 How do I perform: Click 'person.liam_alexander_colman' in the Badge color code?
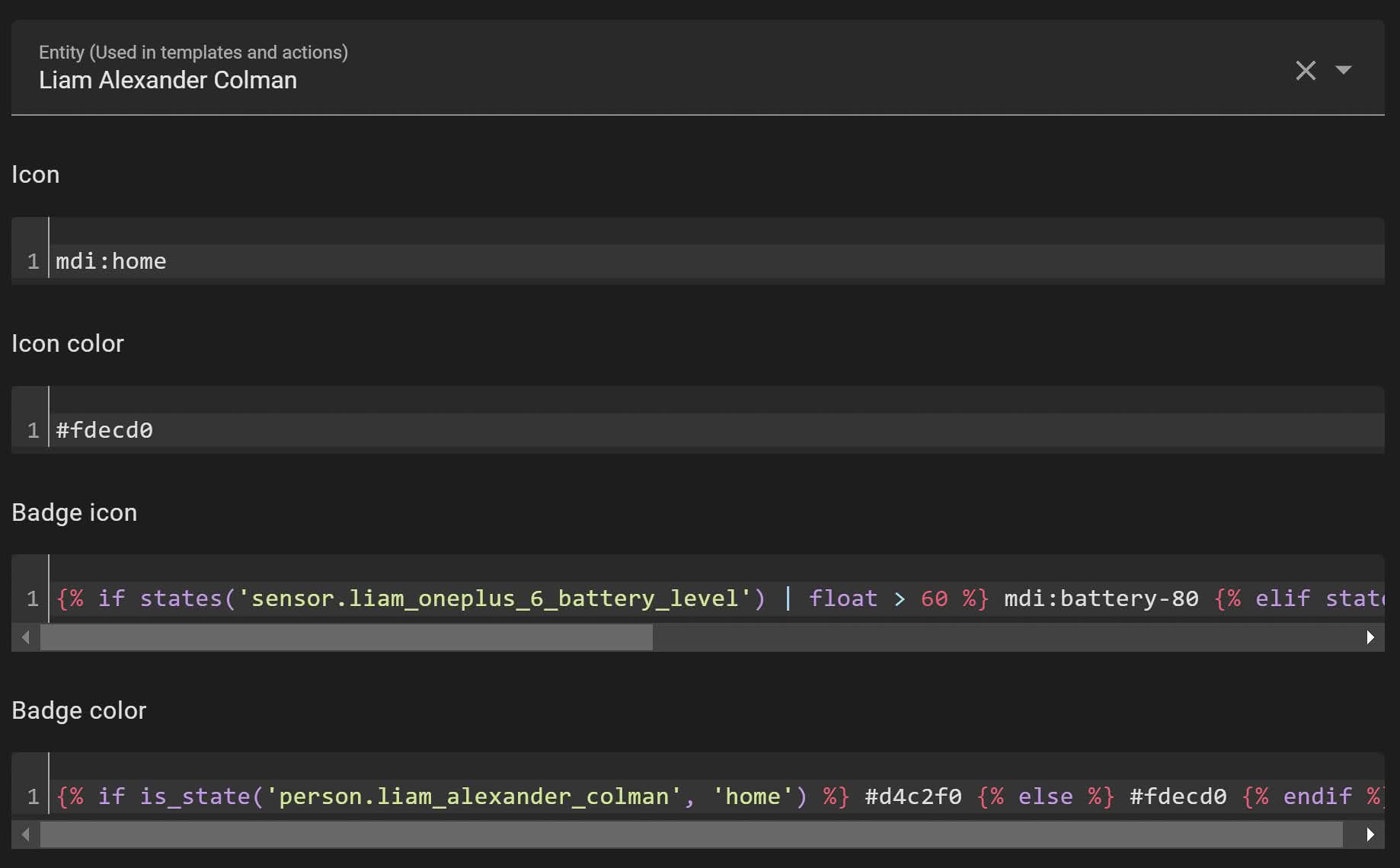[x=474, y=796]
